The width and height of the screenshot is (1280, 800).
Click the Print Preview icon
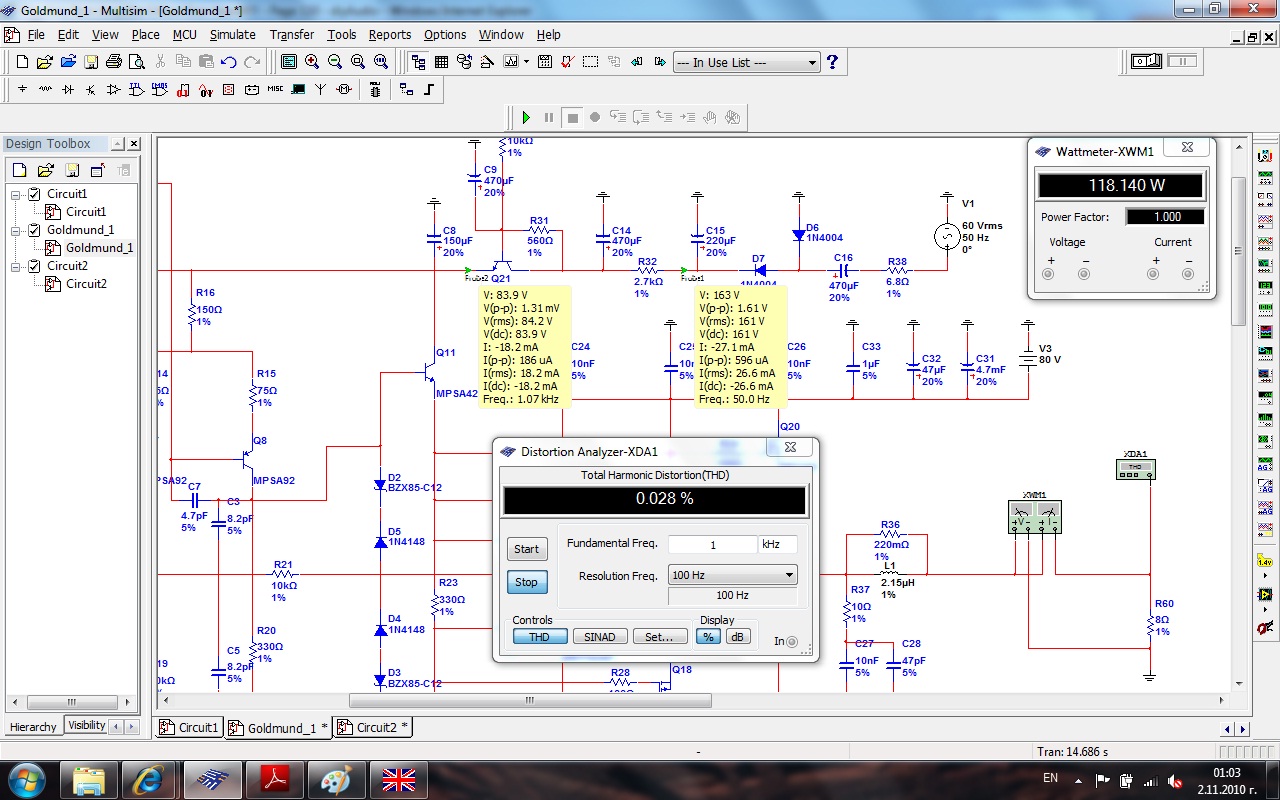coord(136,62)
